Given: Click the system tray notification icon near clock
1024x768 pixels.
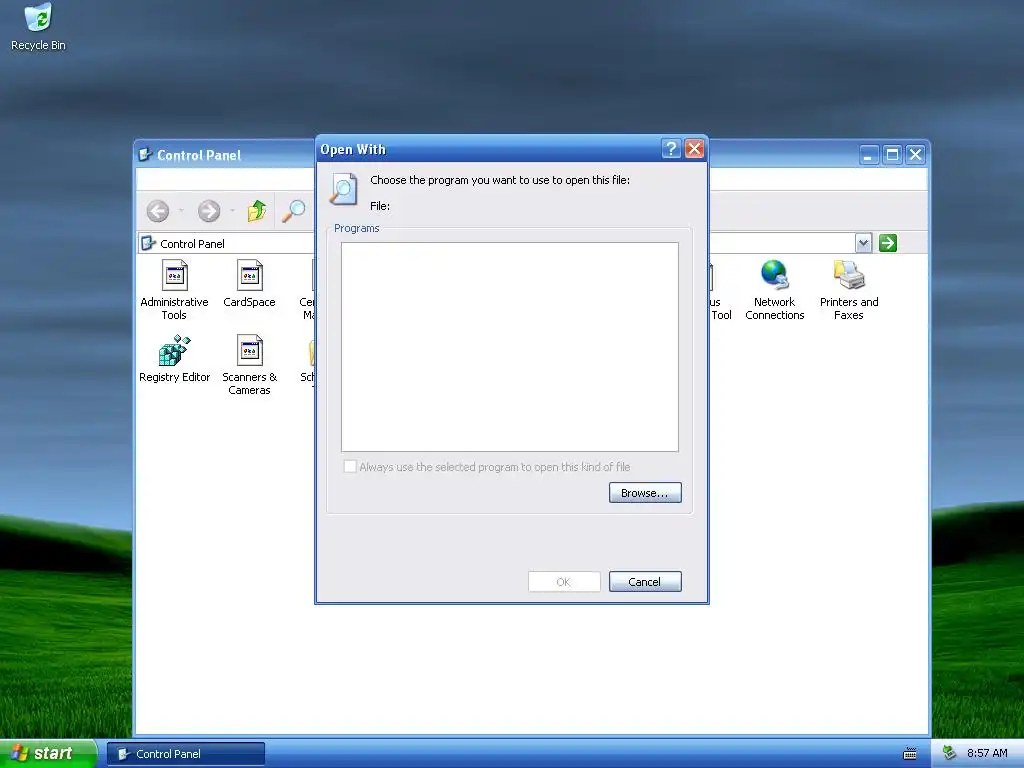Looking at the screenshot, I should click(x=949, y=753).
